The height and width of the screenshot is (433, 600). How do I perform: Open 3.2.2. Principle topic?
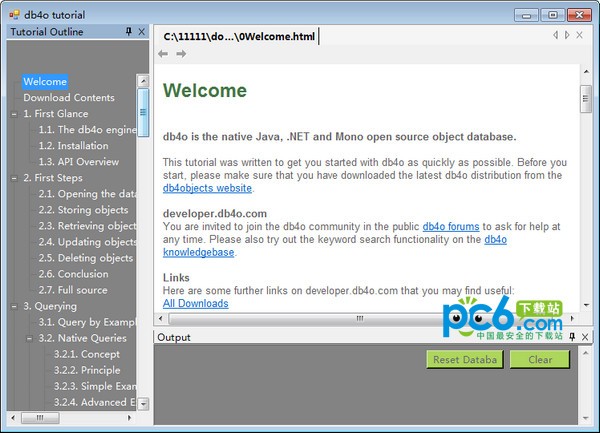click(87, 371)
